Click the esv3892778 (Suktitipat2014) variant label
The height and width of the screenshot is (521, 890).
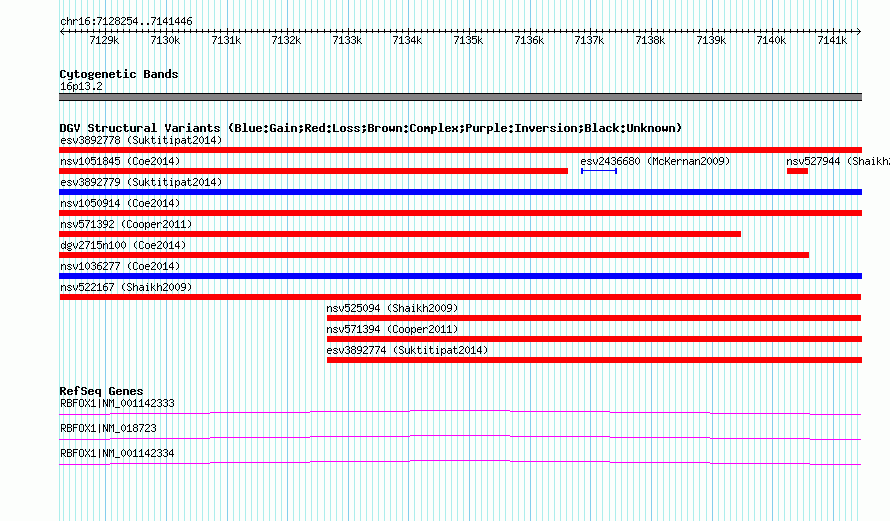pos(141,140)
